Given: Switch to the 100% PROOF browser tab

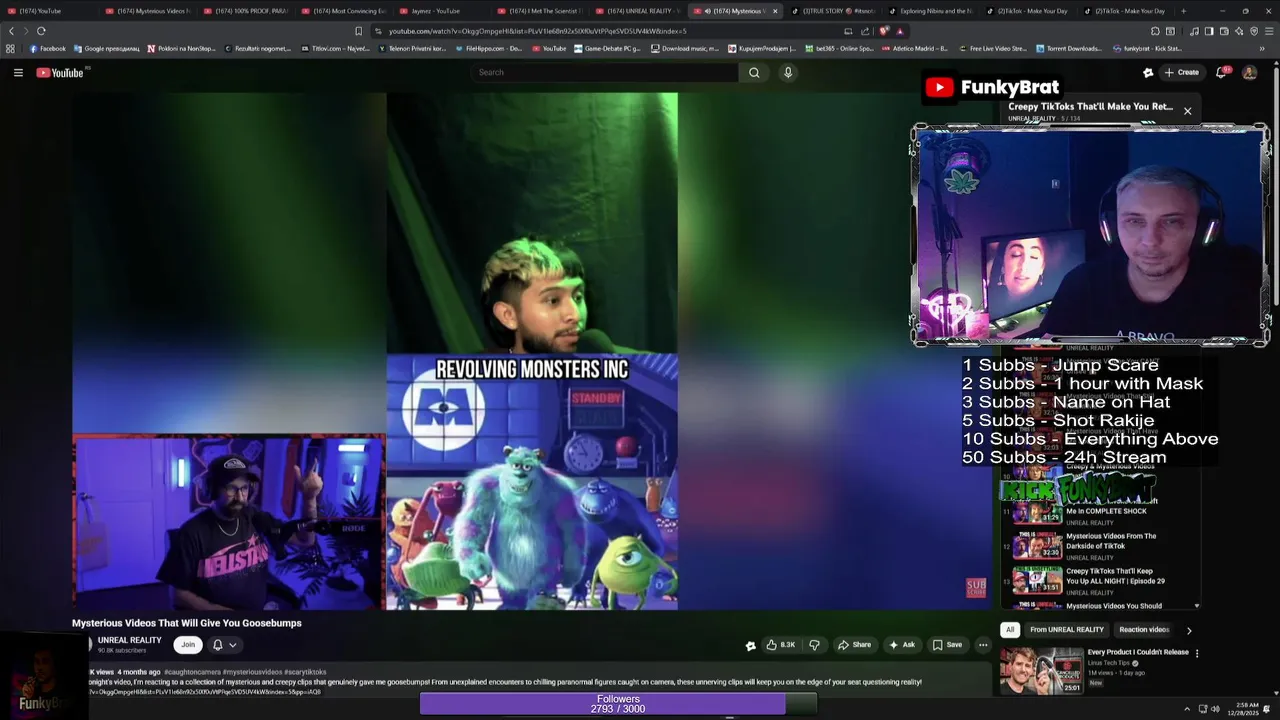Looking at the screenshot, I should tap(245, 11).
